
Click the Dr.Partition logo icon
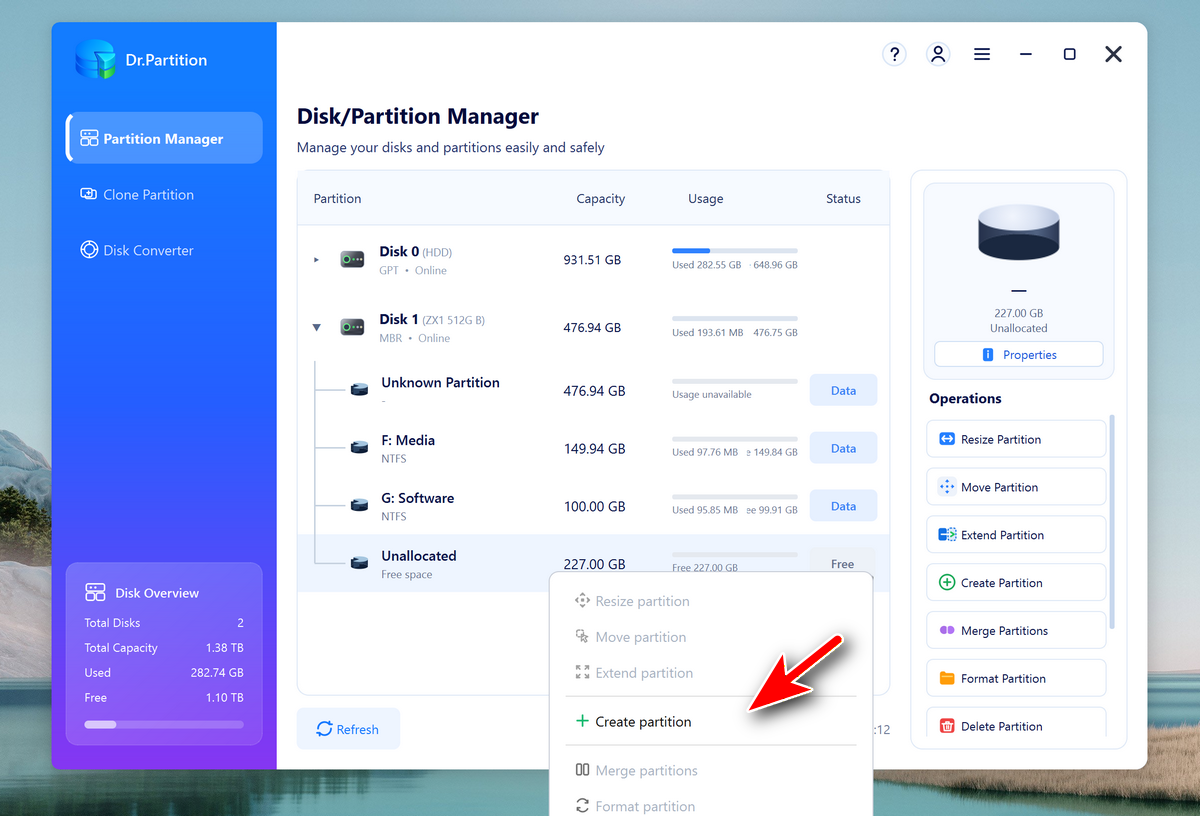coord(96,60)
